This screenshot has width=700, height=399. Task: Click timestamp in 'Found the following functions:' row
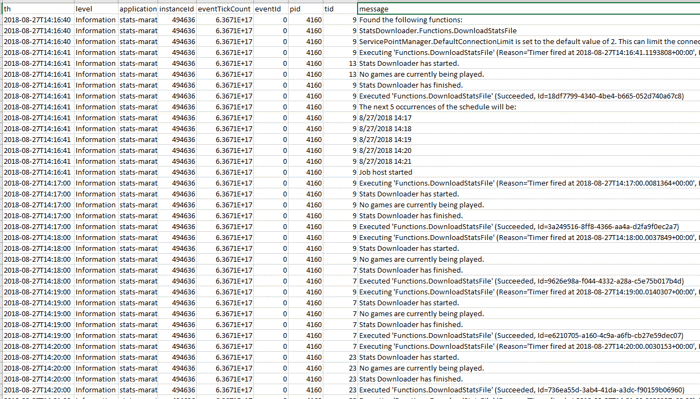(x=38, y=20)
